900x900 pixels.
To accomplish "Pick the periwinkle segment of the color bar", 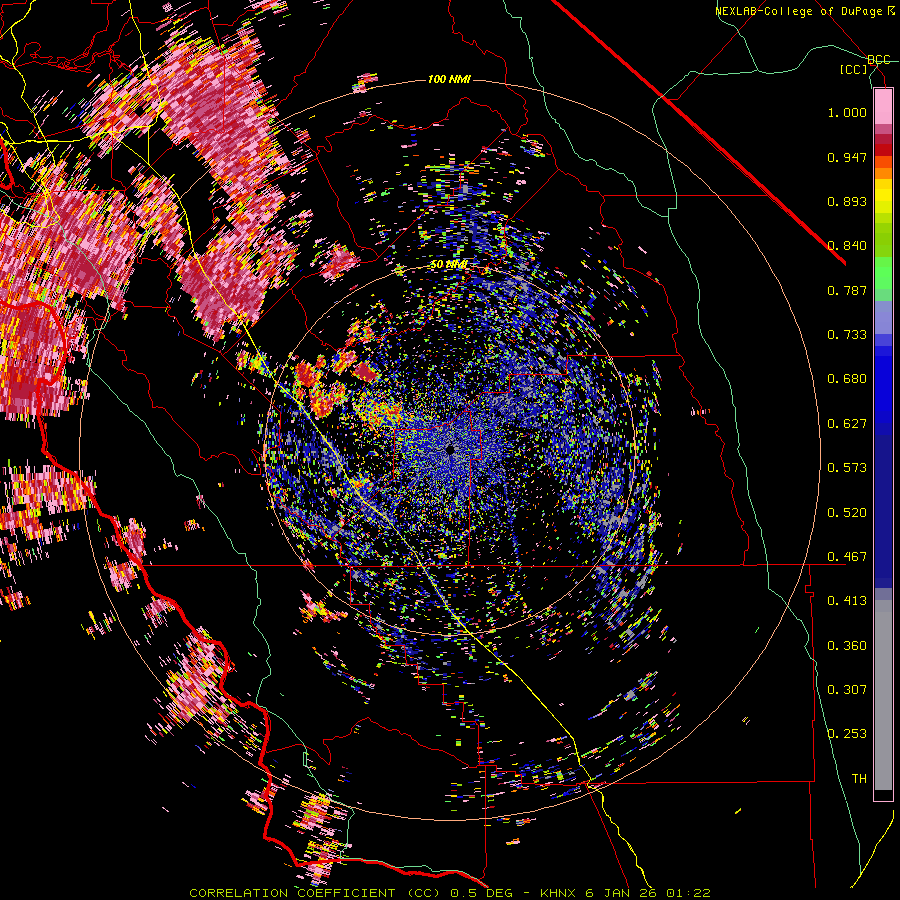I will (x=883, y=317).
